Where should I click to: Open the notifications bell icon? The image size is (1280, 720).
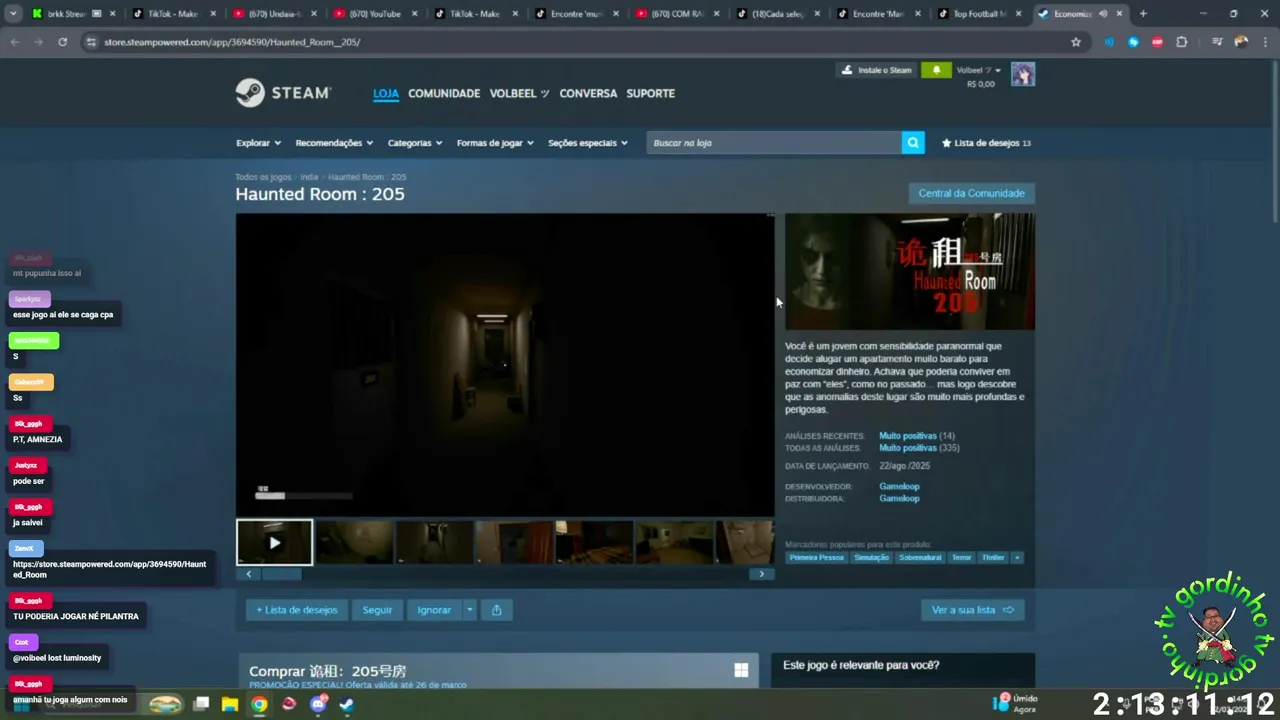(937, 70)
